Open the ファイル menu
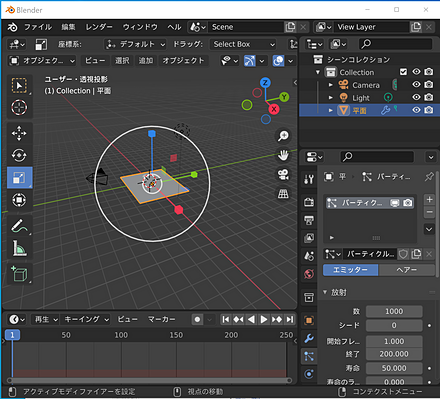Screen dimensions: 440x399 38,27
